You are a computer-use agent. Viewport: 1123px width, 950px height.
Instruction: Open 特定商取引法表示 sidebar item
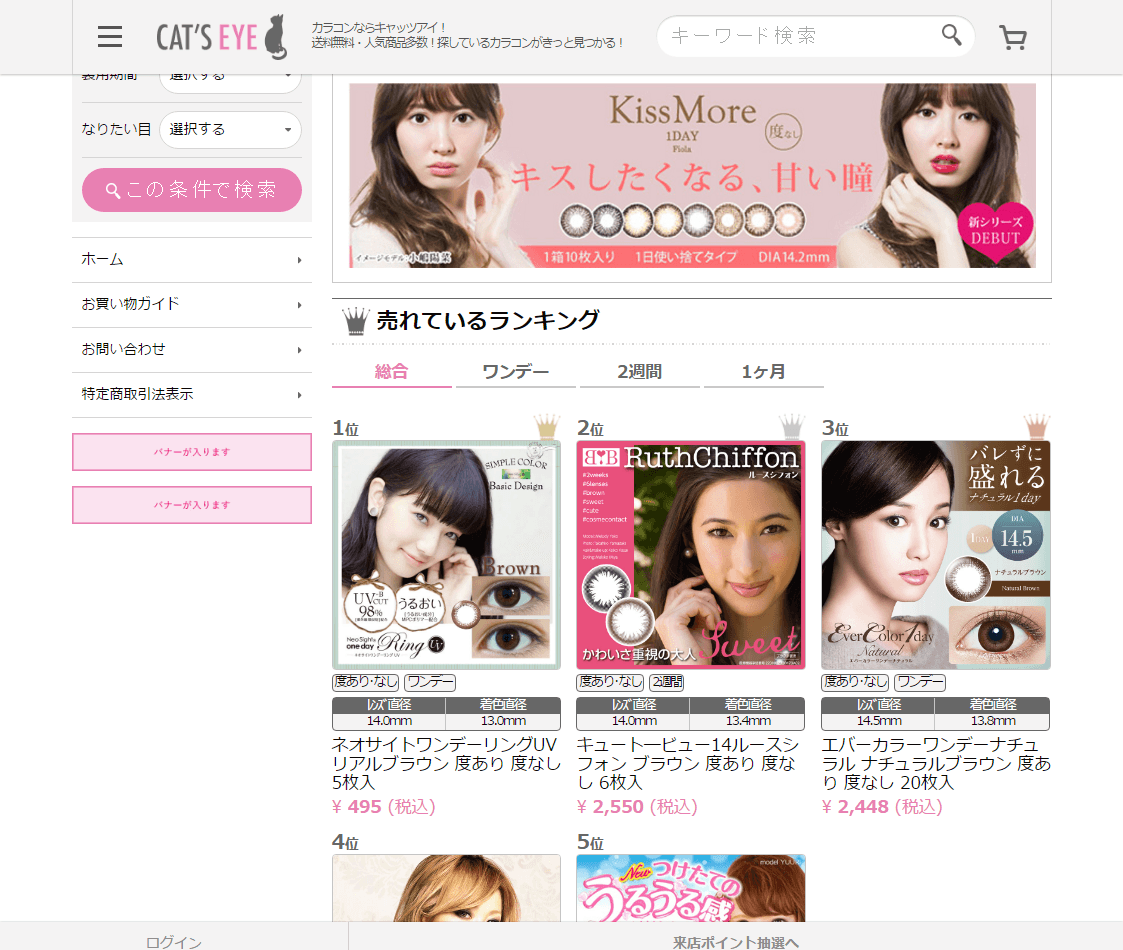tap(192, 395)
